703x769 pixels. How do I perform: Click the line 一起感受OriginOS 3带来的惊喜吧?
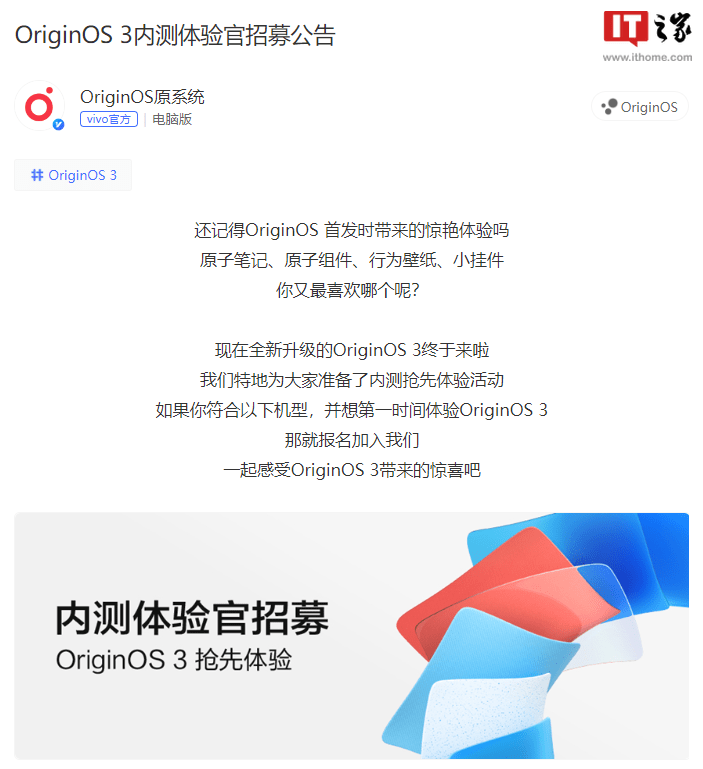pyautogui.click(x=352, y=470)
